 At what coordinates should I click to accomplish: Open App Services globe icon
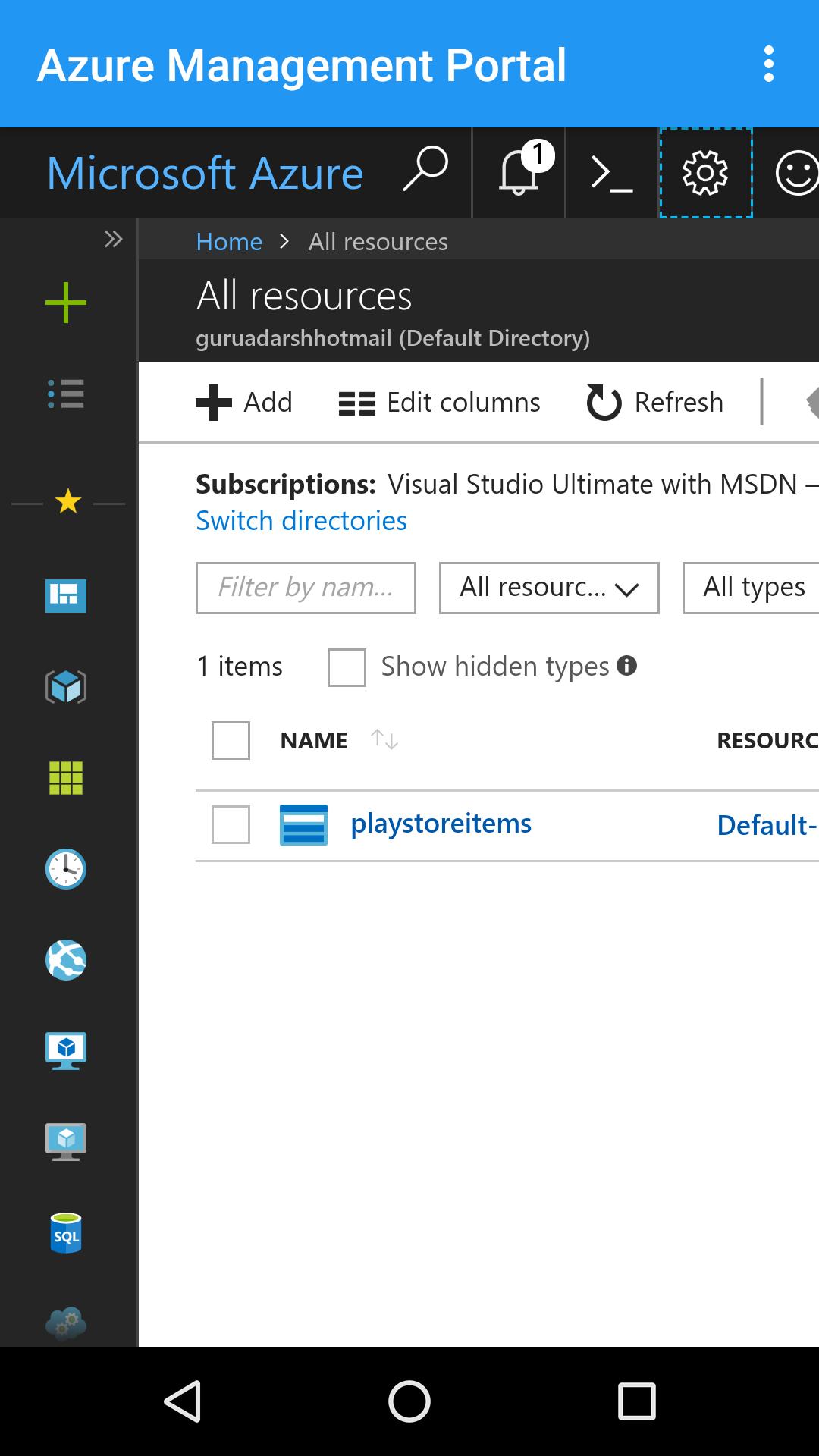point(66,960)
